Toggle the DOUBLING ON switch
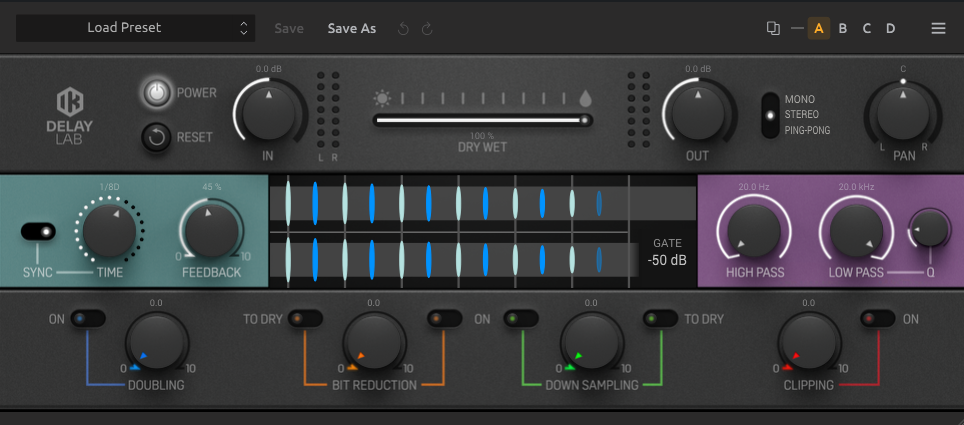Viewport: 964px width, 425px height. 88,319
